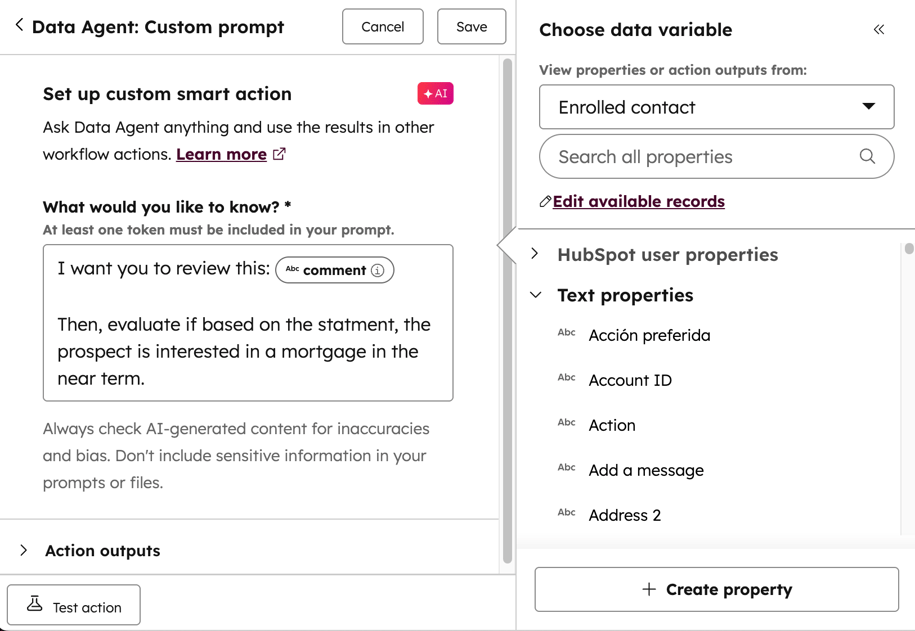
Task: Click the external link icon after Learn more
Action: pyautogui.click(x=278, y=154)
